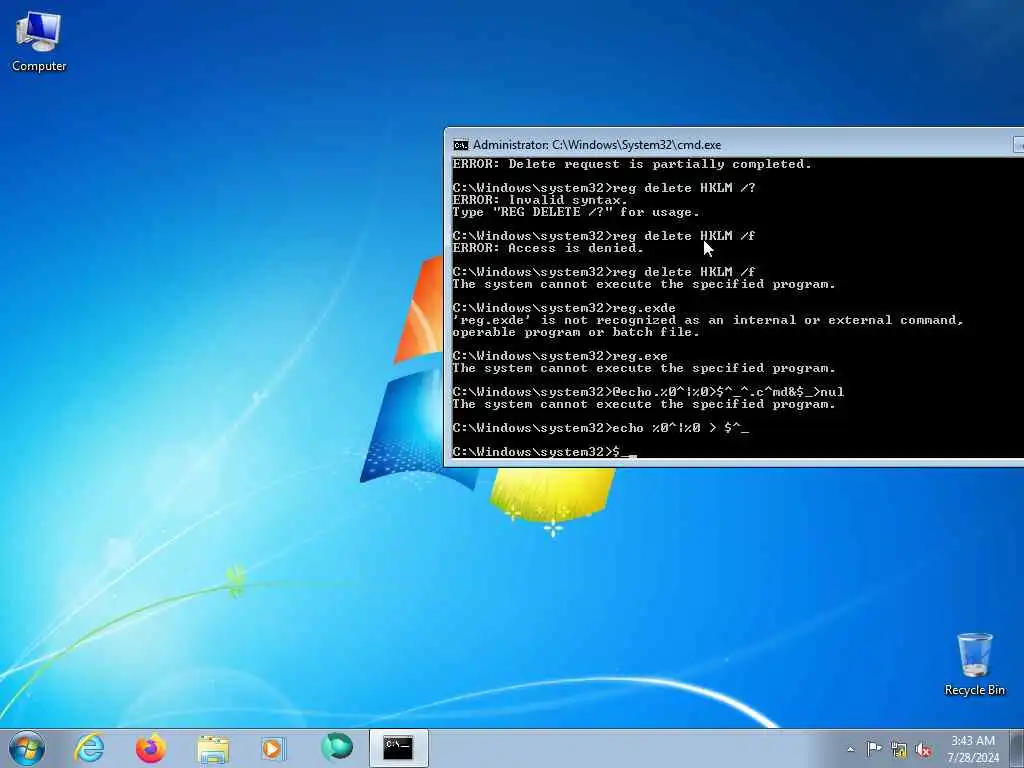Click the 'Delete request is partially completed' line

(632, 164)
